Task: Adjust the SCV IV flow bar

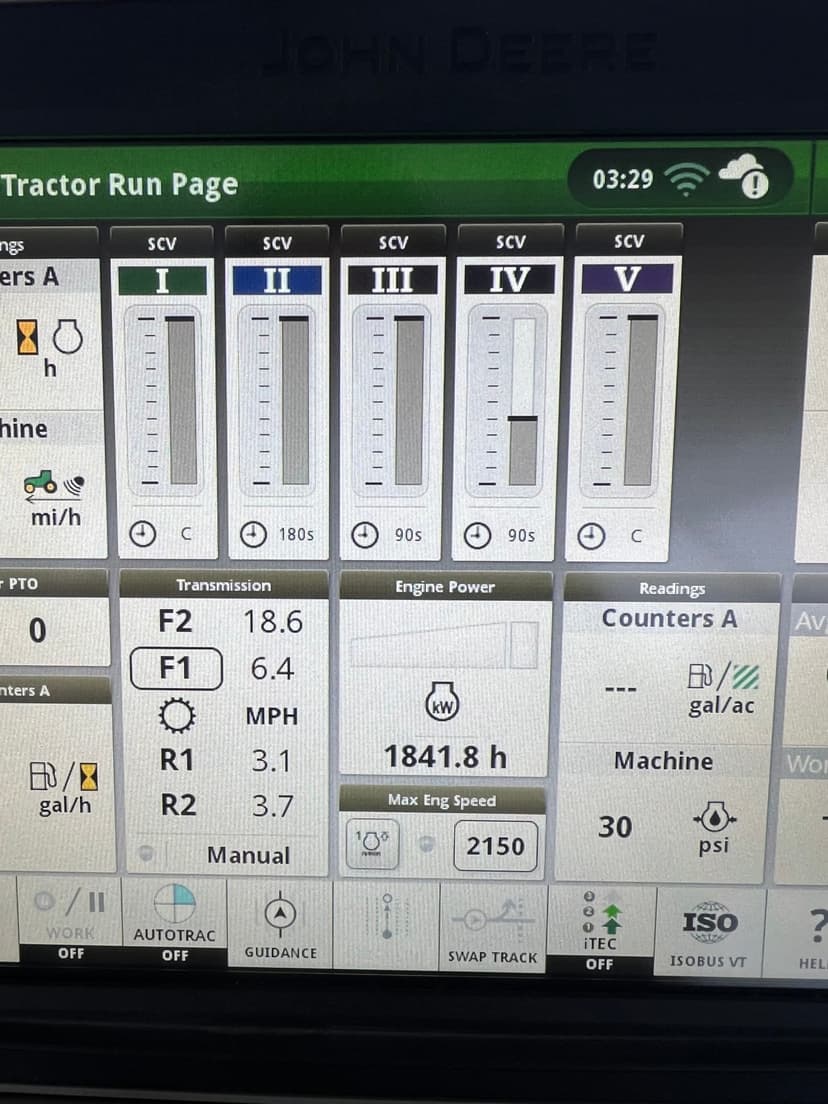Action: (523, 402)
